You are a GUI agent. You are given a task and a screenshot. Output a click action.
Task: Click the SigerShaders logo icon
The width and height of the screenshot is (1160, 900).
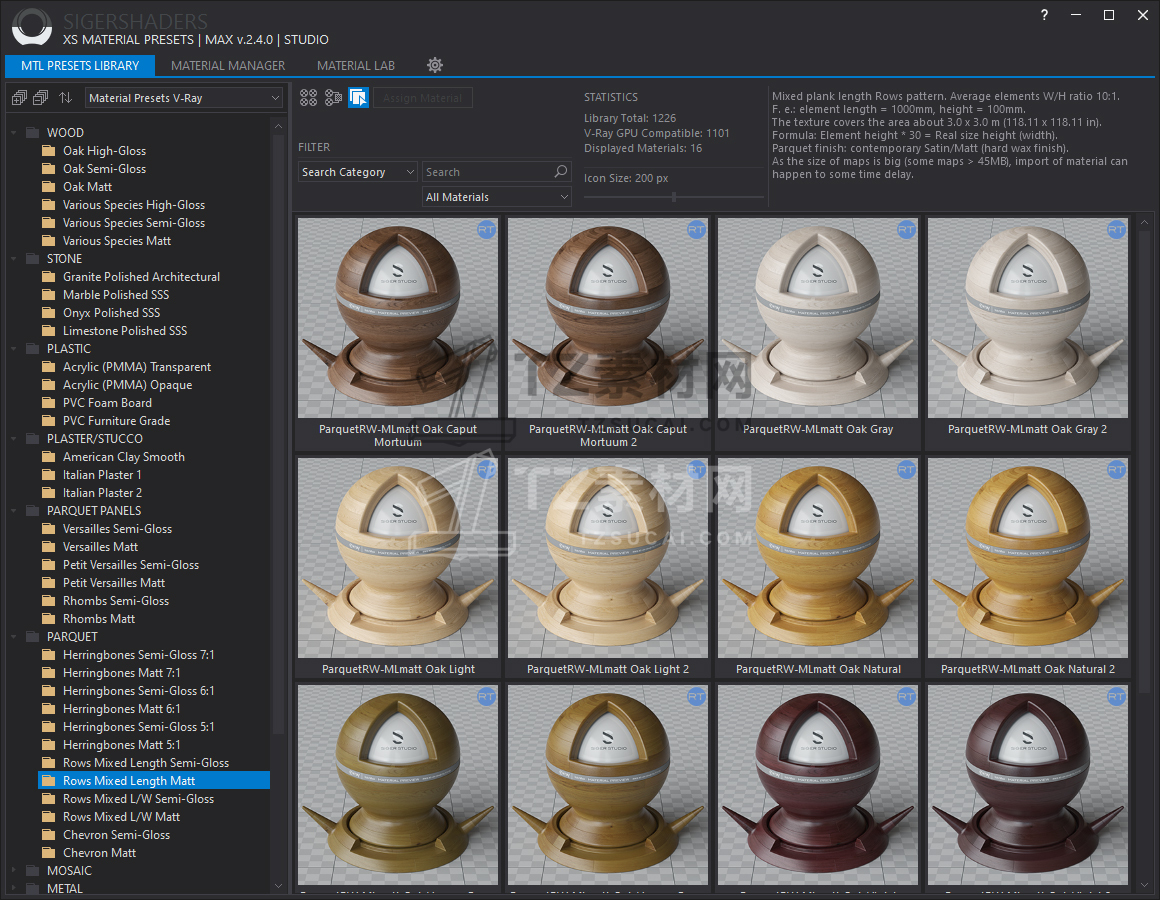(x=32, y=27)
